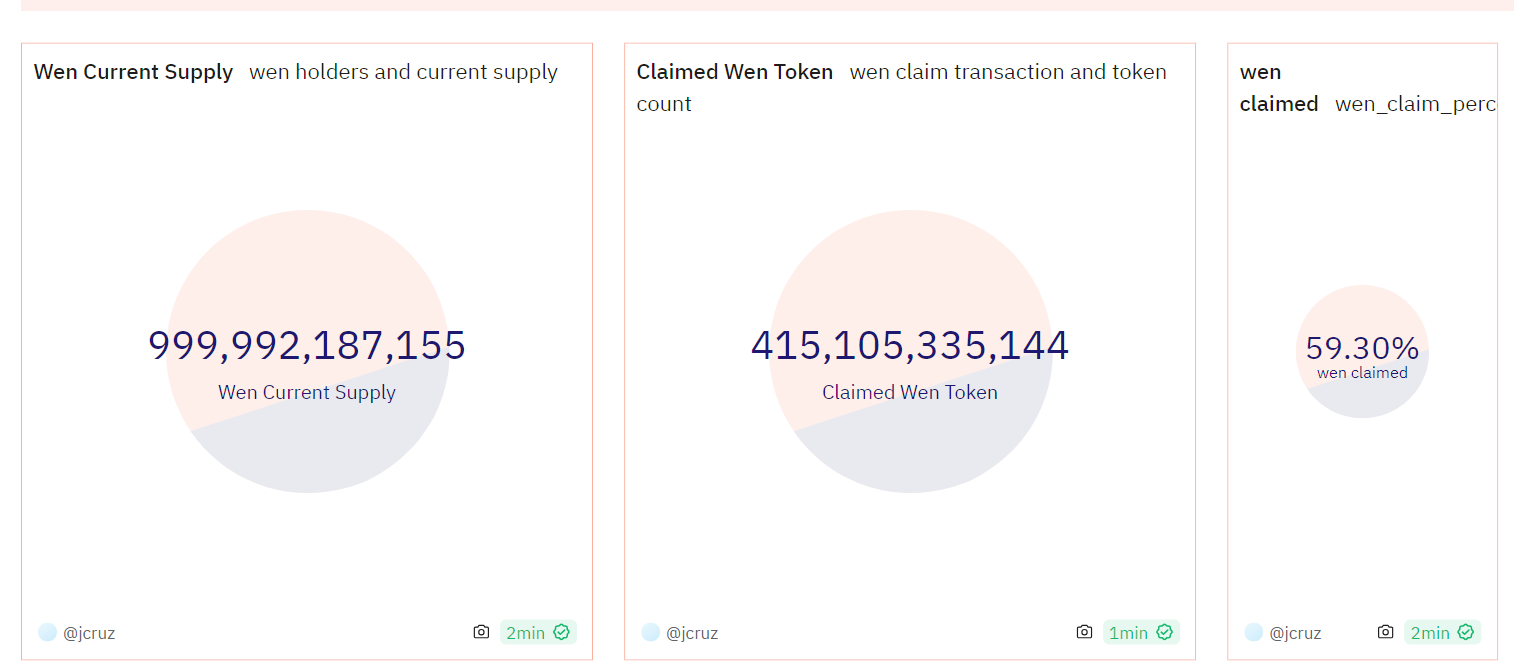Click the jcruz avatar in Claimed Wen Token card
Image resolution: width=1514 pixels, height=665 pixels.
[650, 632]
